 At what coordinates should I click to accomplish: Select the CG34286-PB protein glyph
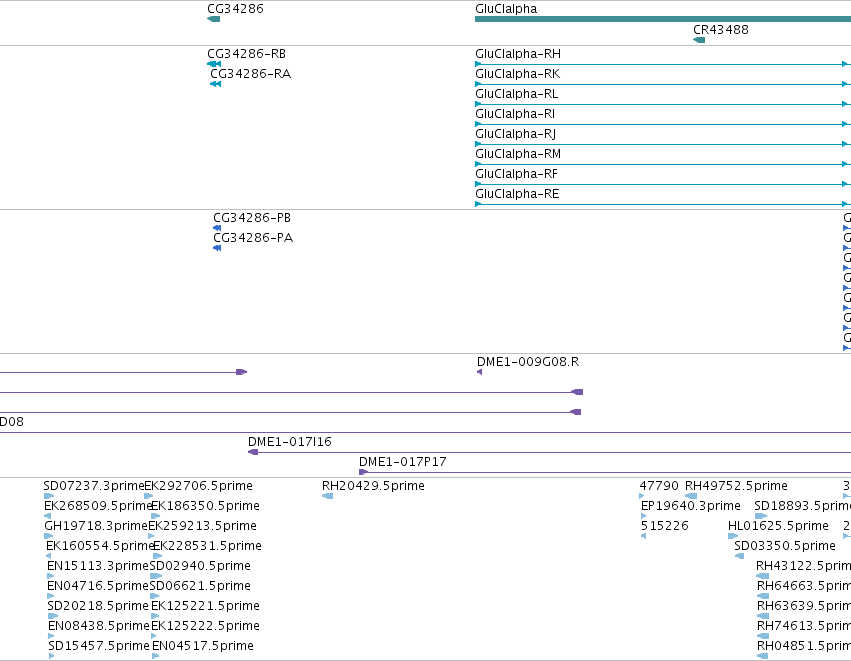pyautogui.click(x=217, y=228)
